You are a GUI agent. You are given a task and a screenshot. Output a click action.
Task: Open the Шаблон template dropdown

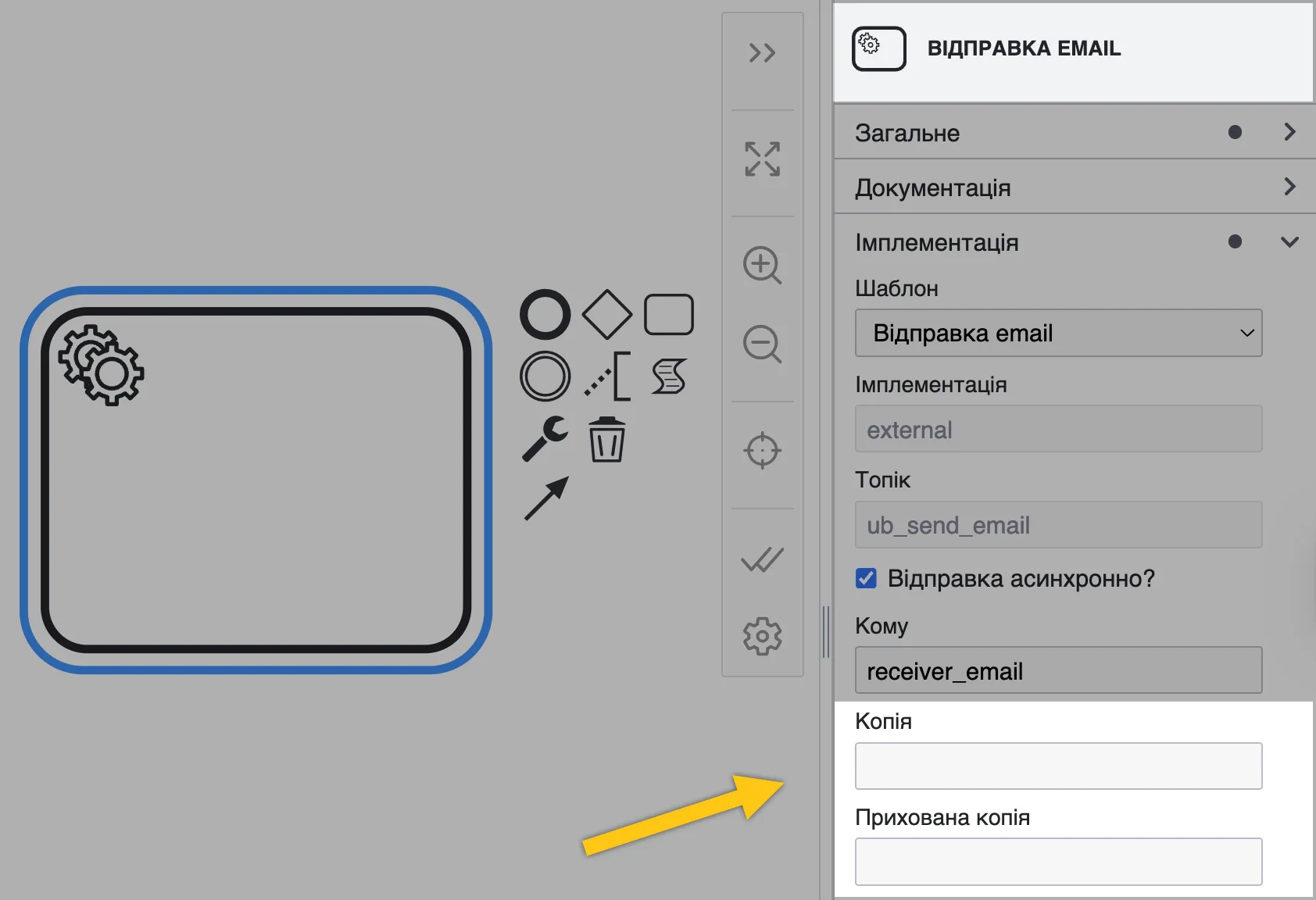[x=1059, y=333]
